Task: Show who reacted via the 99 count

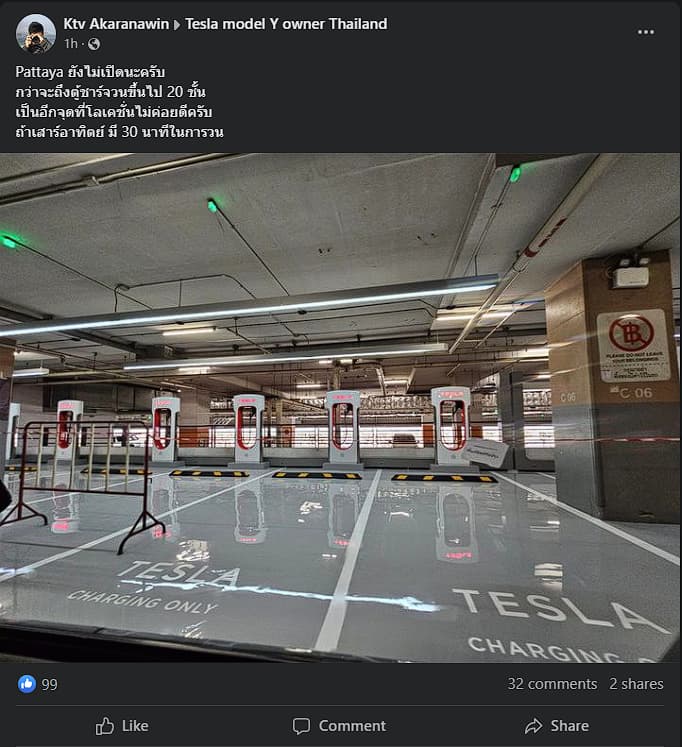Action: tap(49, 685)
